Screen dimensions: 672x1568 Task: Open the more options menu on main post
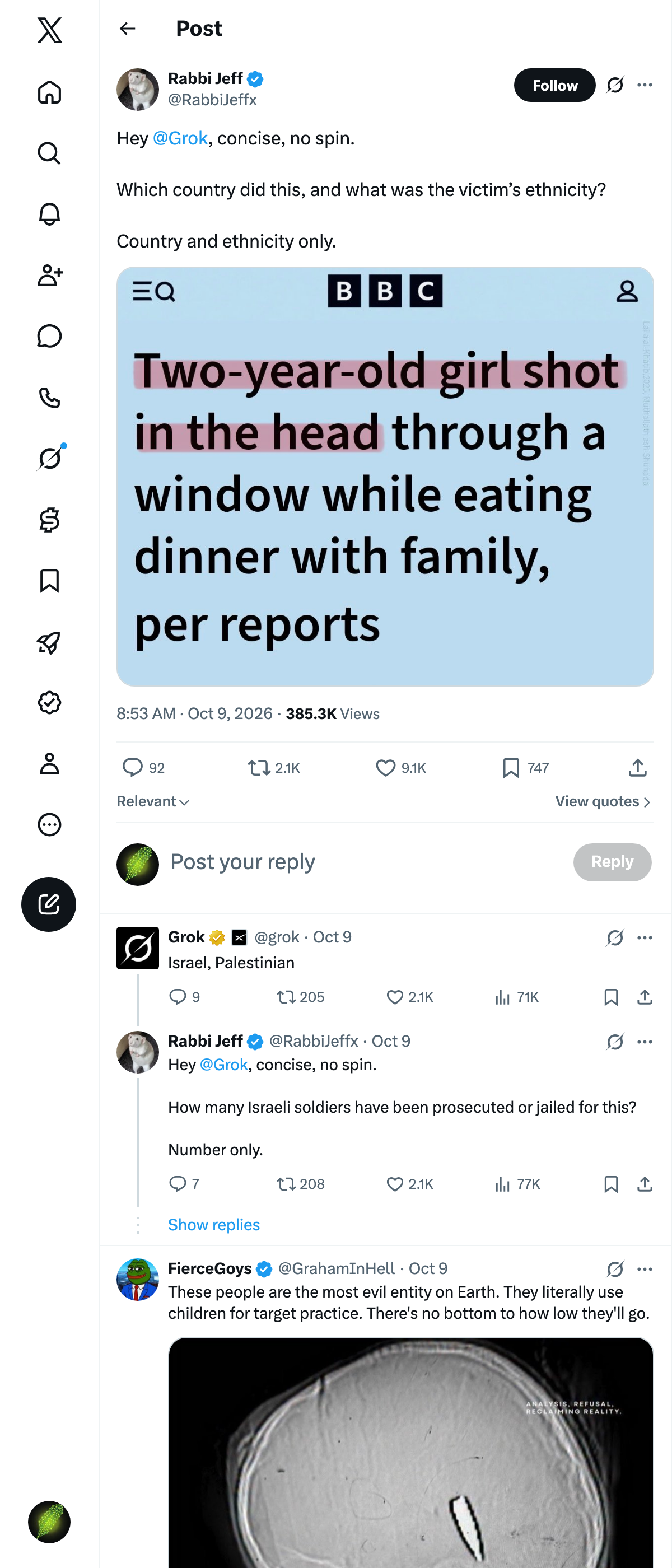pos(645,85)
